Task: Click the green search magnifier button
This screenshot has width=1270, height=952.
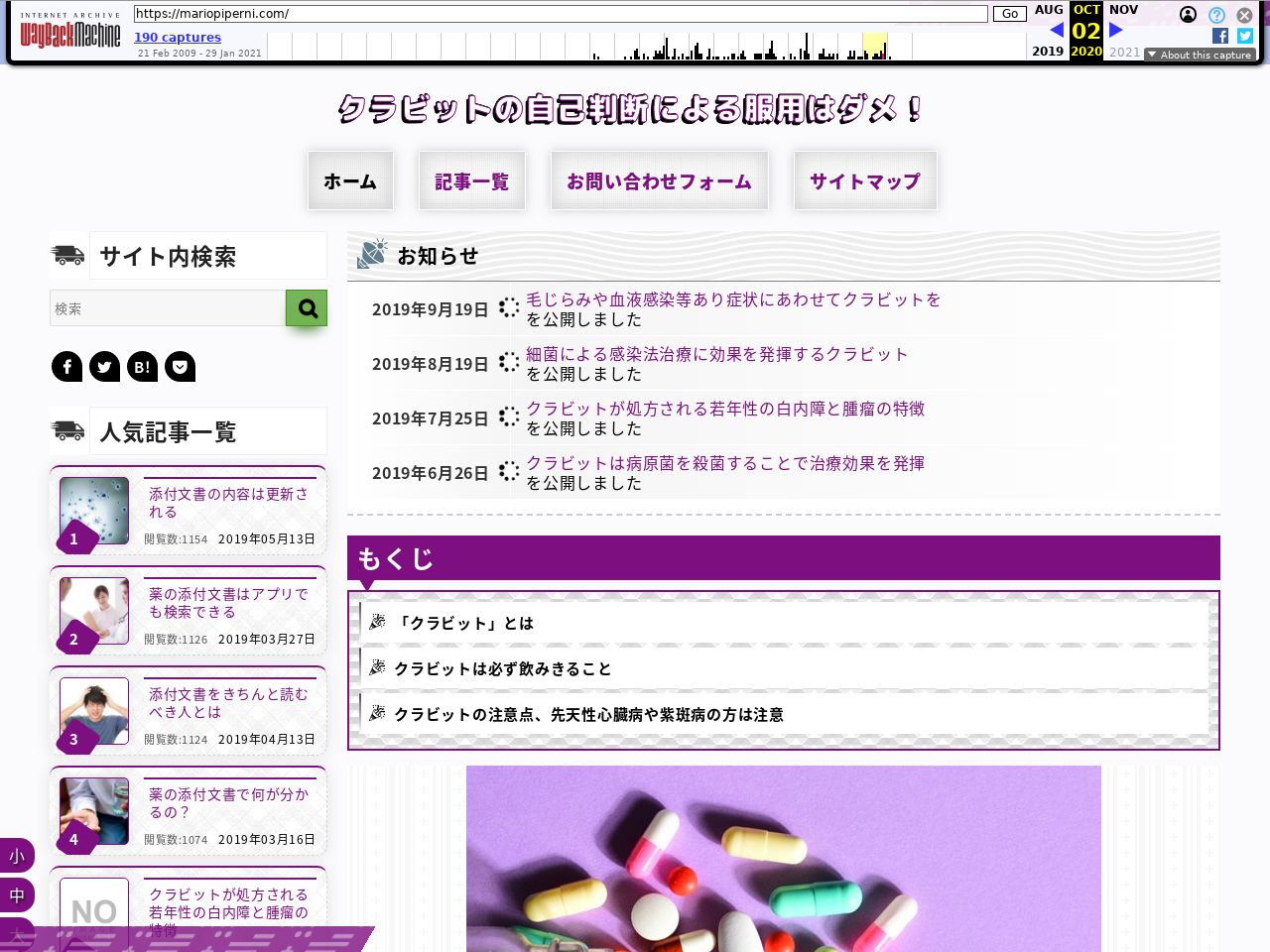Action: (x=307, y=308)
